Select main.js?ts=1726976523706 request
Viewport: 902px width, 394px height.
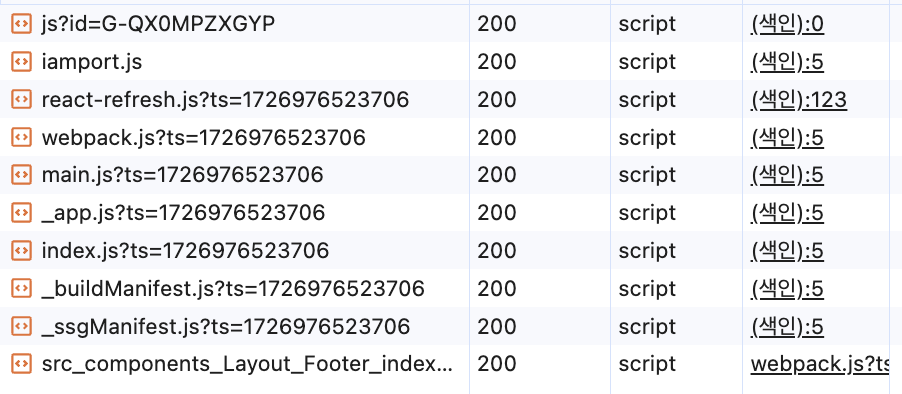pyautogui.click(x=182, y=175)
